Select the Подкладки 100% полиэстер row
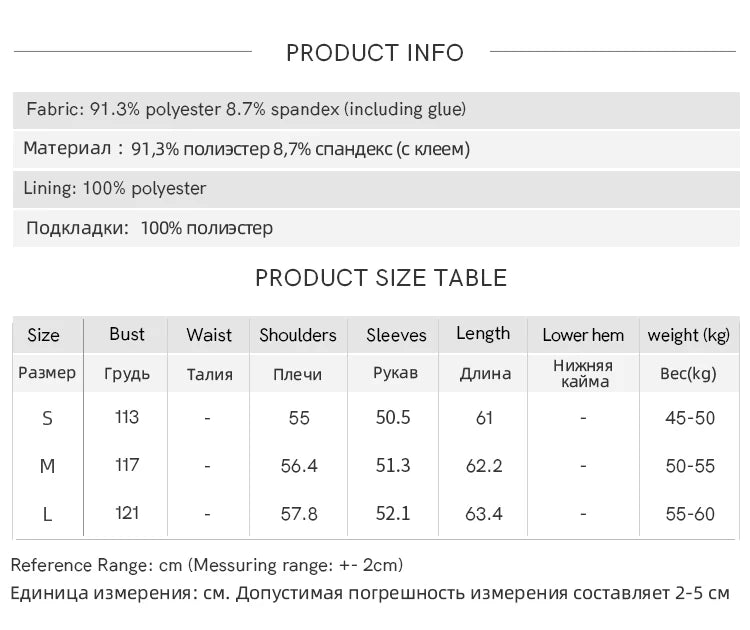This screenshot has width=750, height=630. 150,228
